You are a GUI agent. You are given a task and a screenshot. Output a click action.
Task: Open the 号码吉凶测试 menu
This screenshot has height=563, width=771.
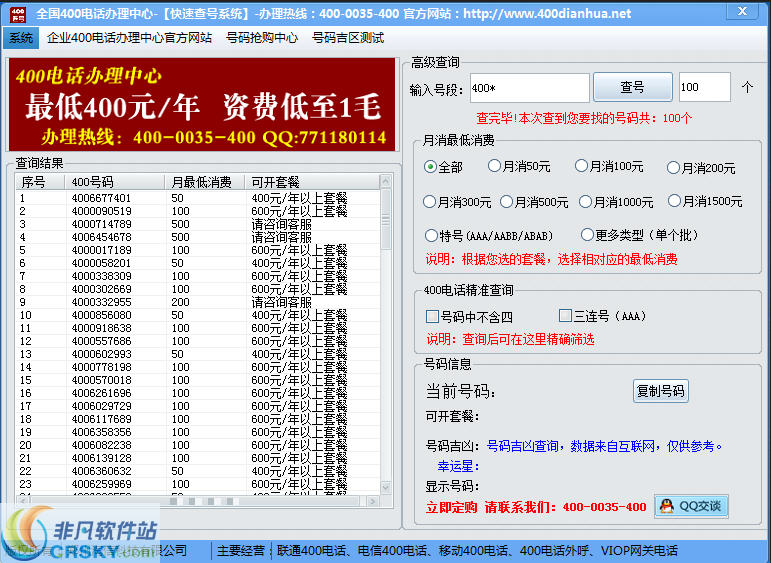pyautogui.click(x=347, y=38)
